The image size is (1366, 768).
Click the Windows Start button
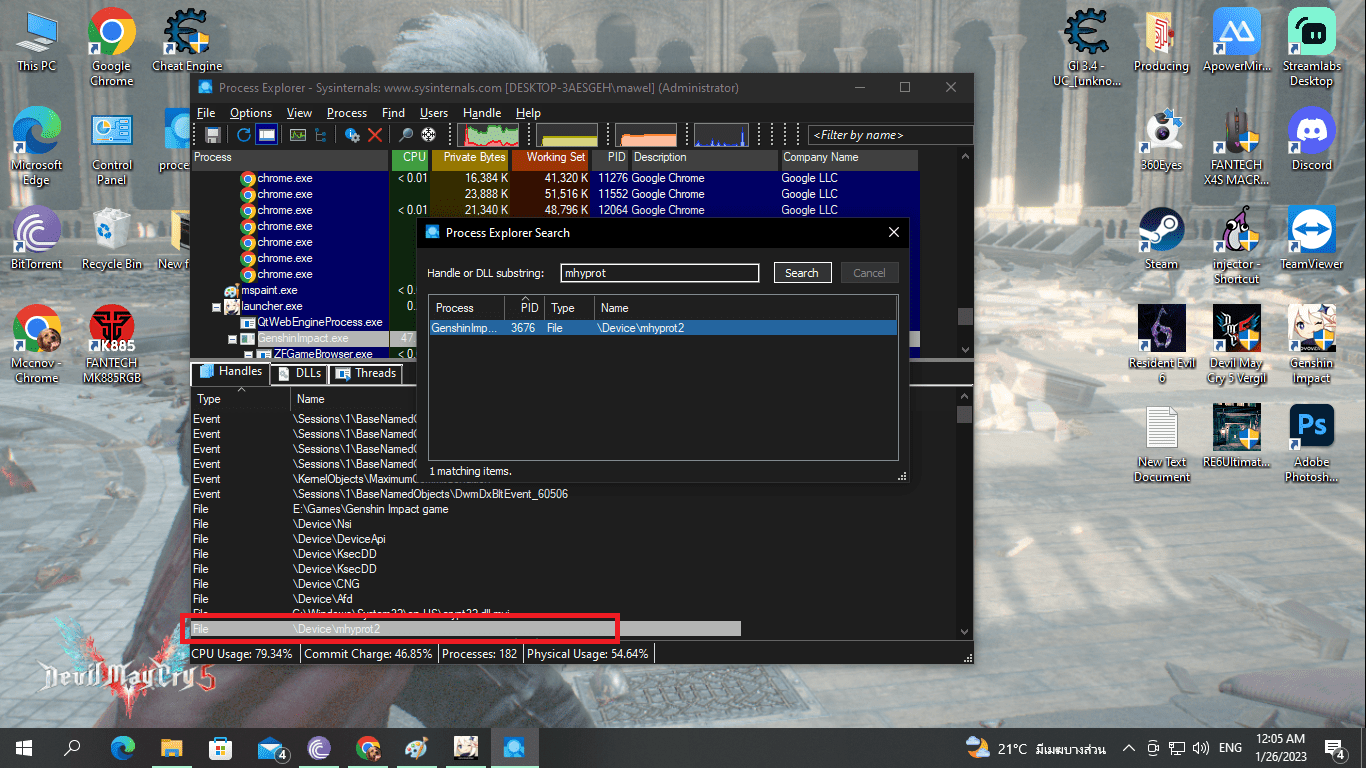tap(24, 748)
